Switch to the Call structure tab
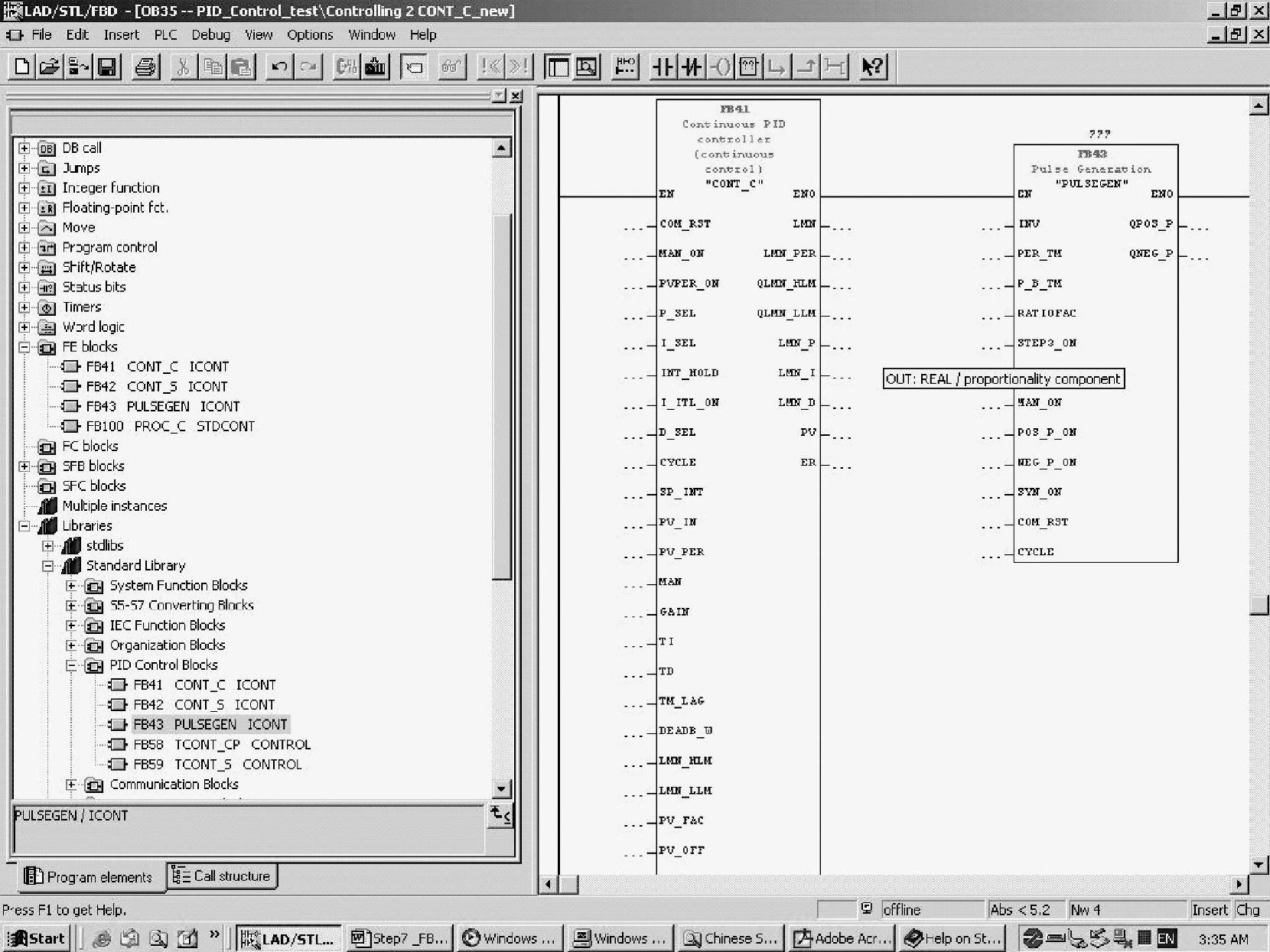1270x952 pixels. [222, 876]
